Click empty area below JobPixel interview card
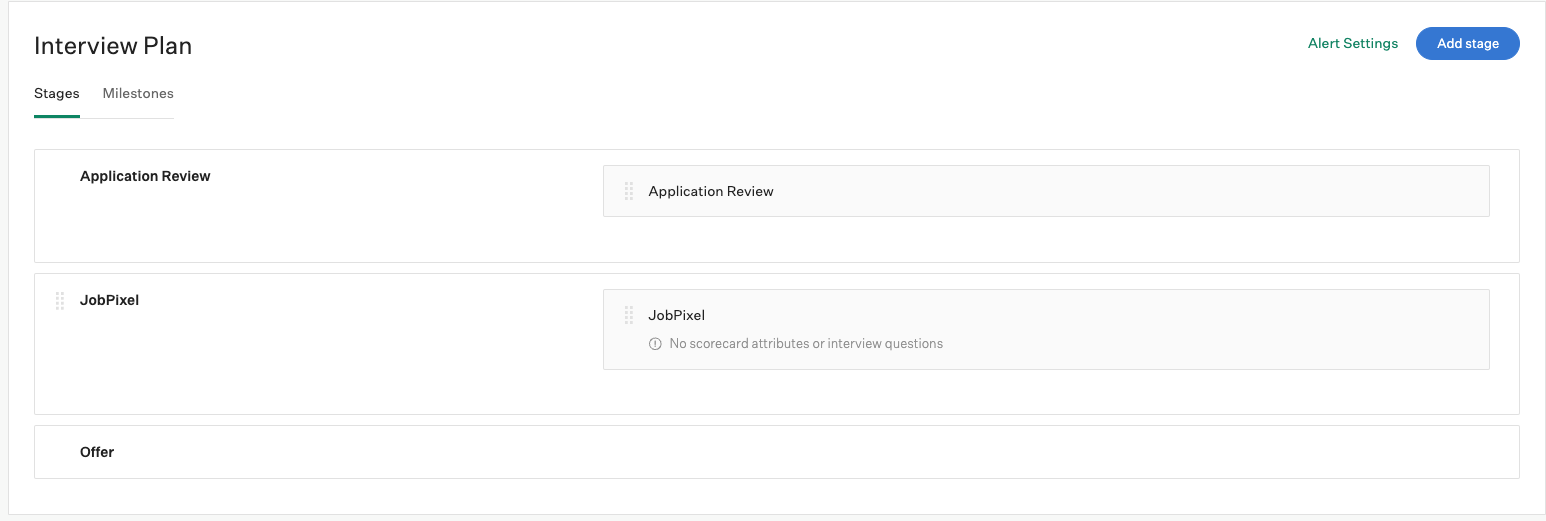The image size is (1546, 521). point(1046,391)
